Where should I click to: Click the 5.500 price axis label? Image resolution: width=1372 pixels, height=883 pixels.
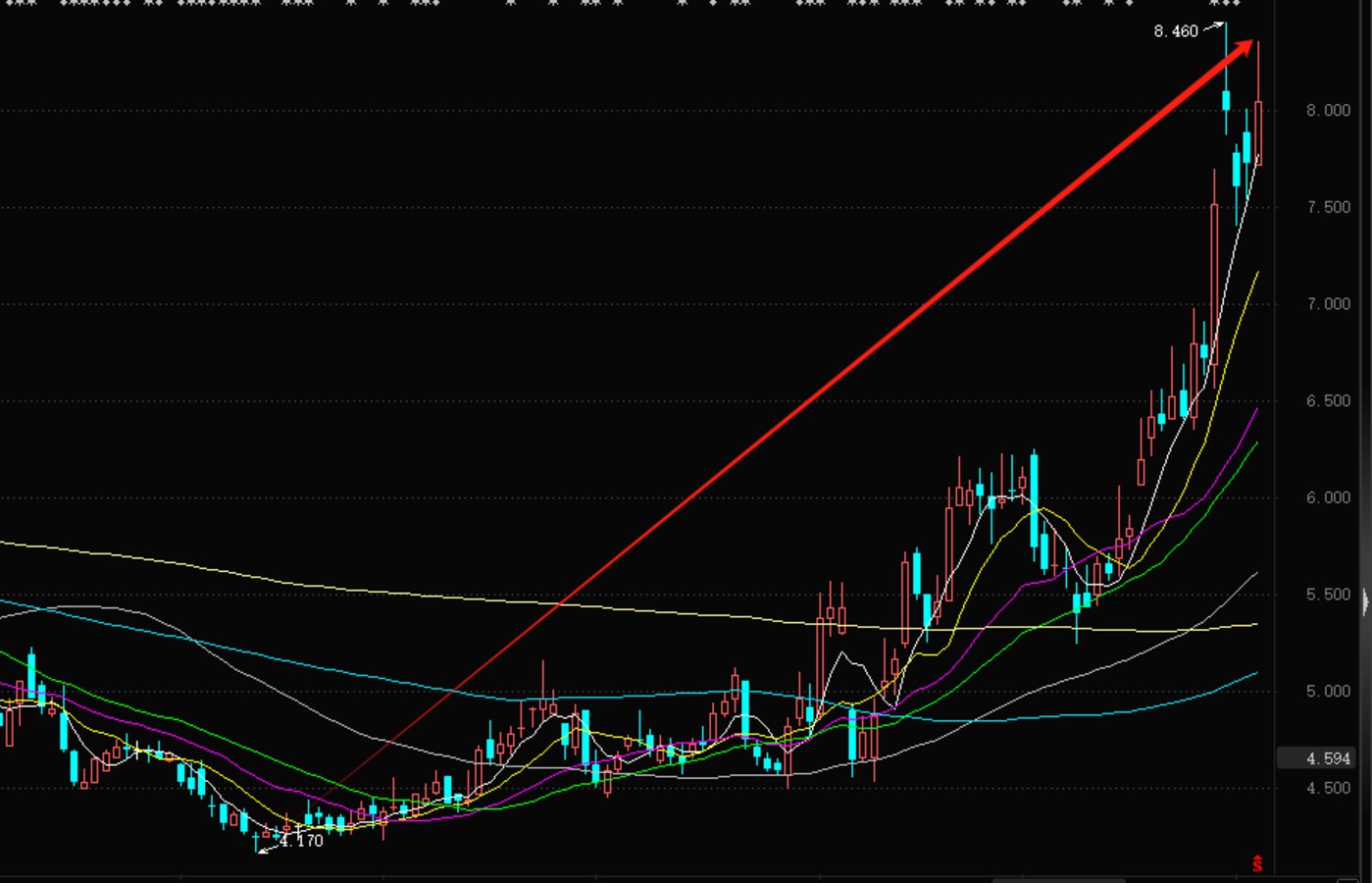(1328, 595)
